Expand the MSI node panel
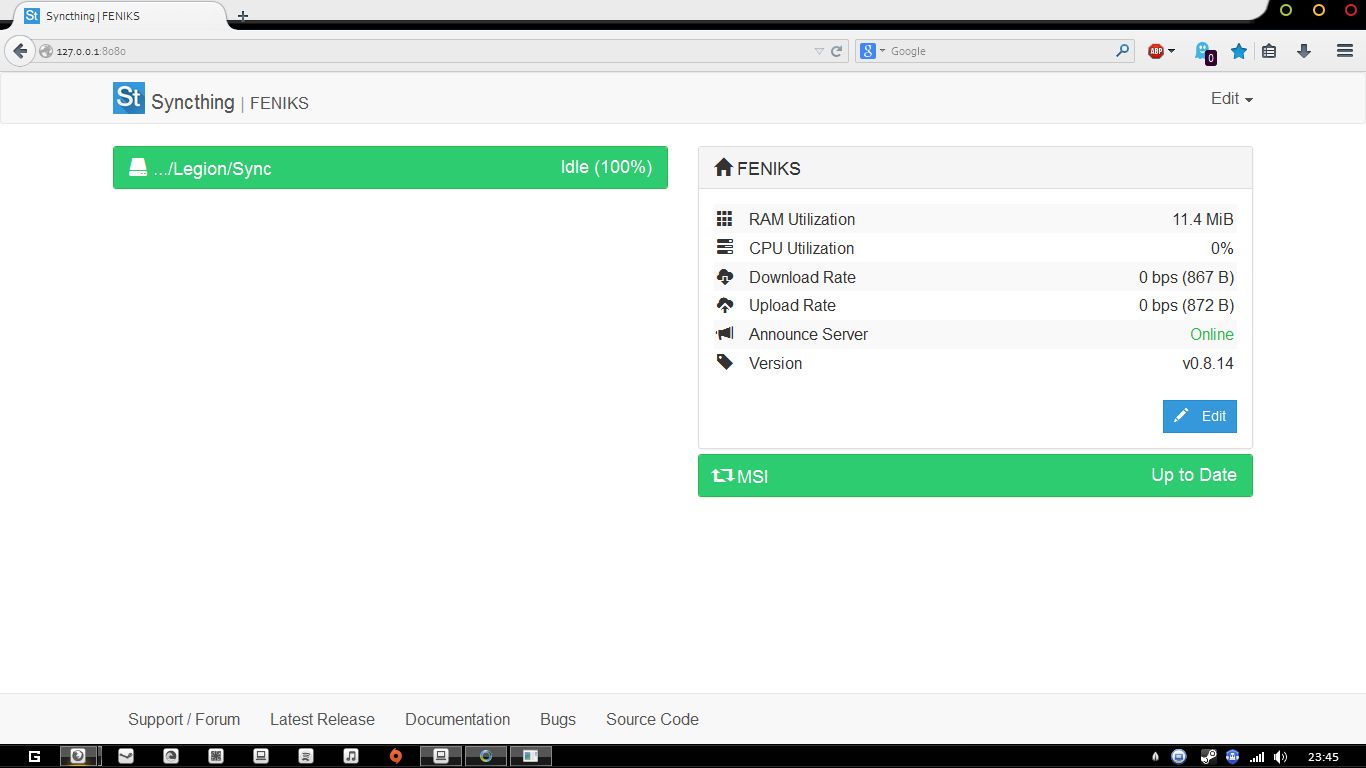This screenshot has width=1366, height=768. point(975,476)
